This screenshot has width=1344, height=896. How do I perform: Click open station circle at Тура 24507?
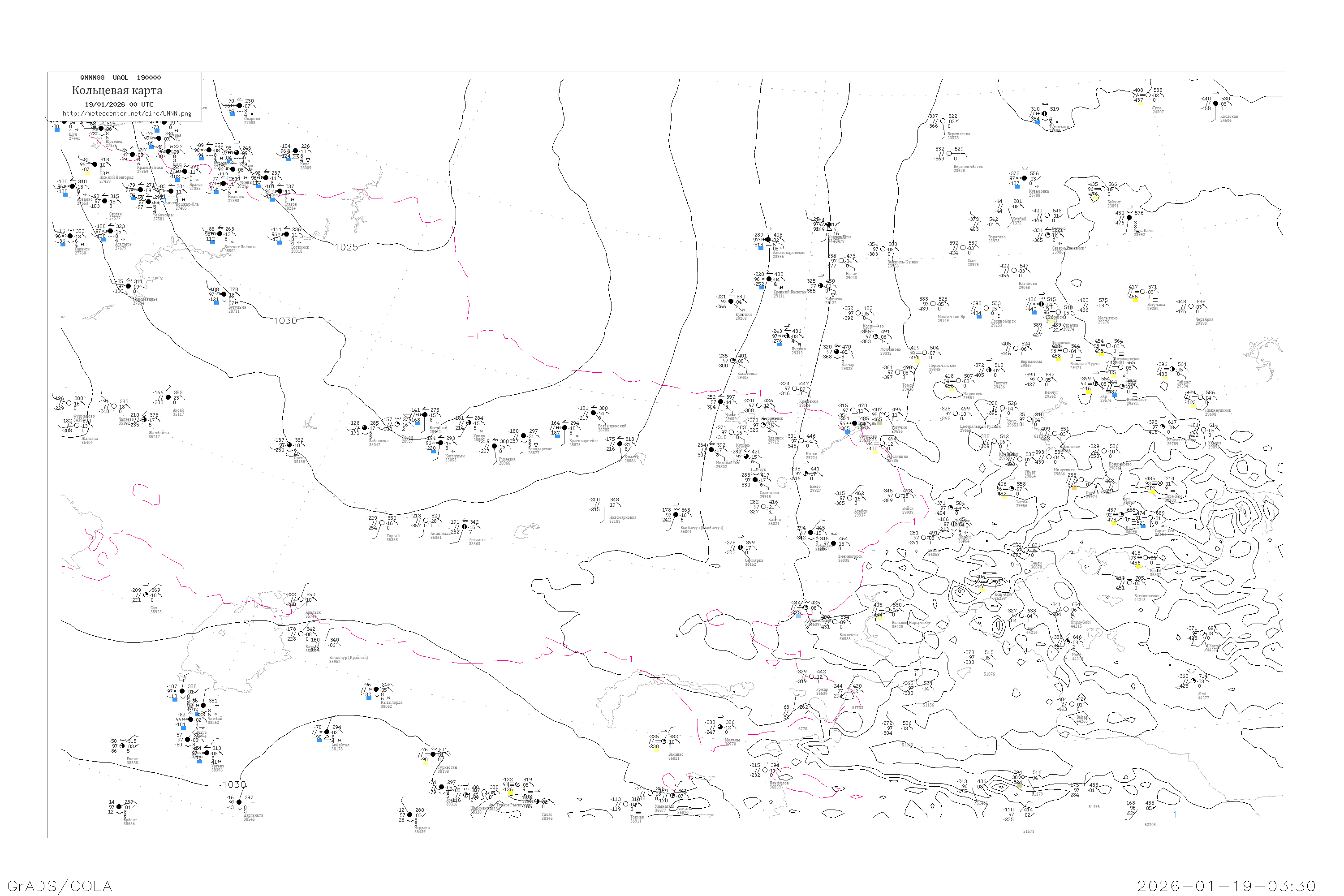coord(1148,95)
